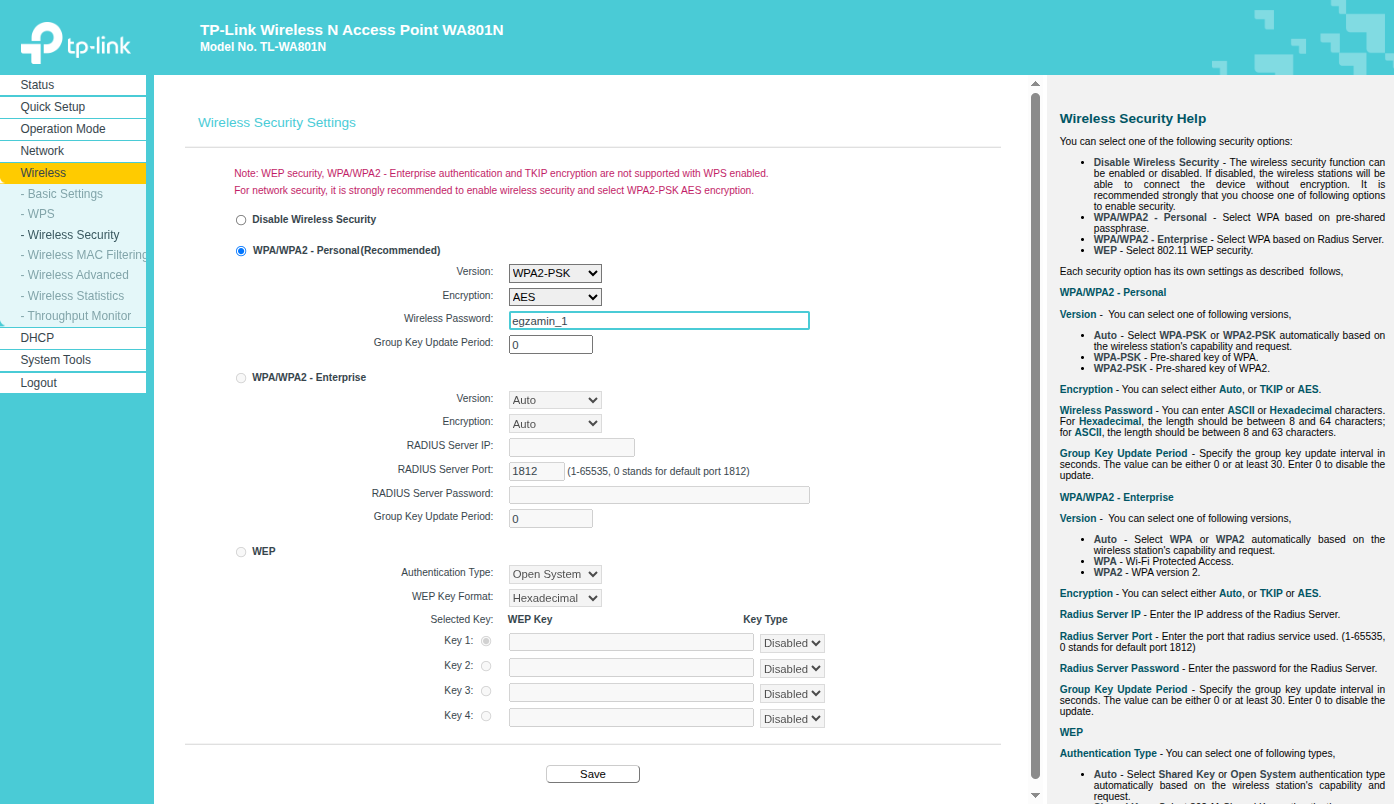The height and width of the screenshot is (804, 1394).
Task: Click the RADIUS Server IP field
Action: click(x=572, y=448)
